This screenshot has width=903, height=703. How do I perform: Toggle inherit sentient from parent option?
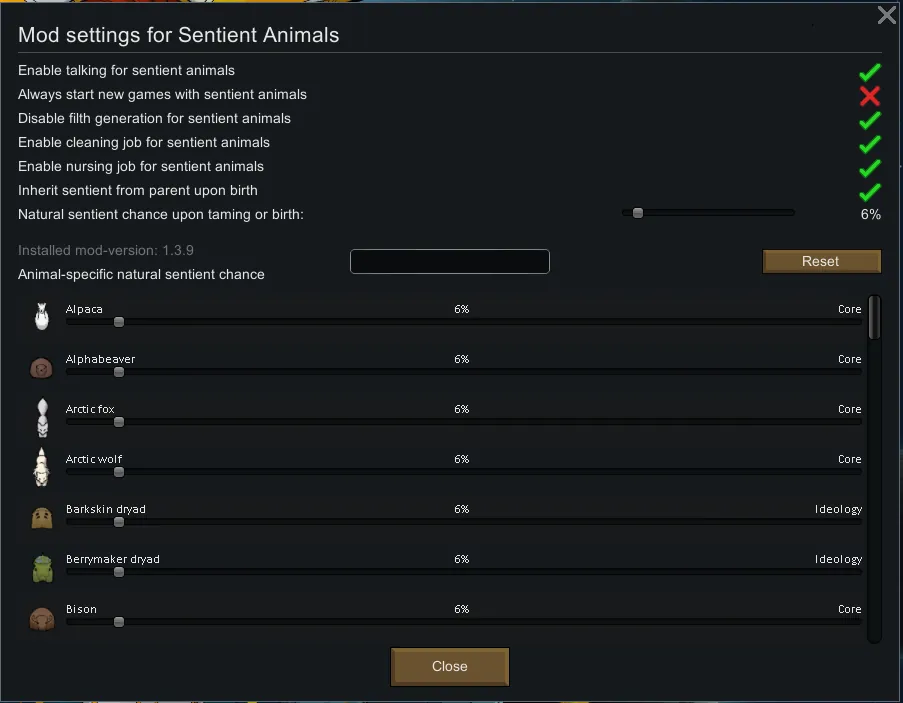coord(869,192)
